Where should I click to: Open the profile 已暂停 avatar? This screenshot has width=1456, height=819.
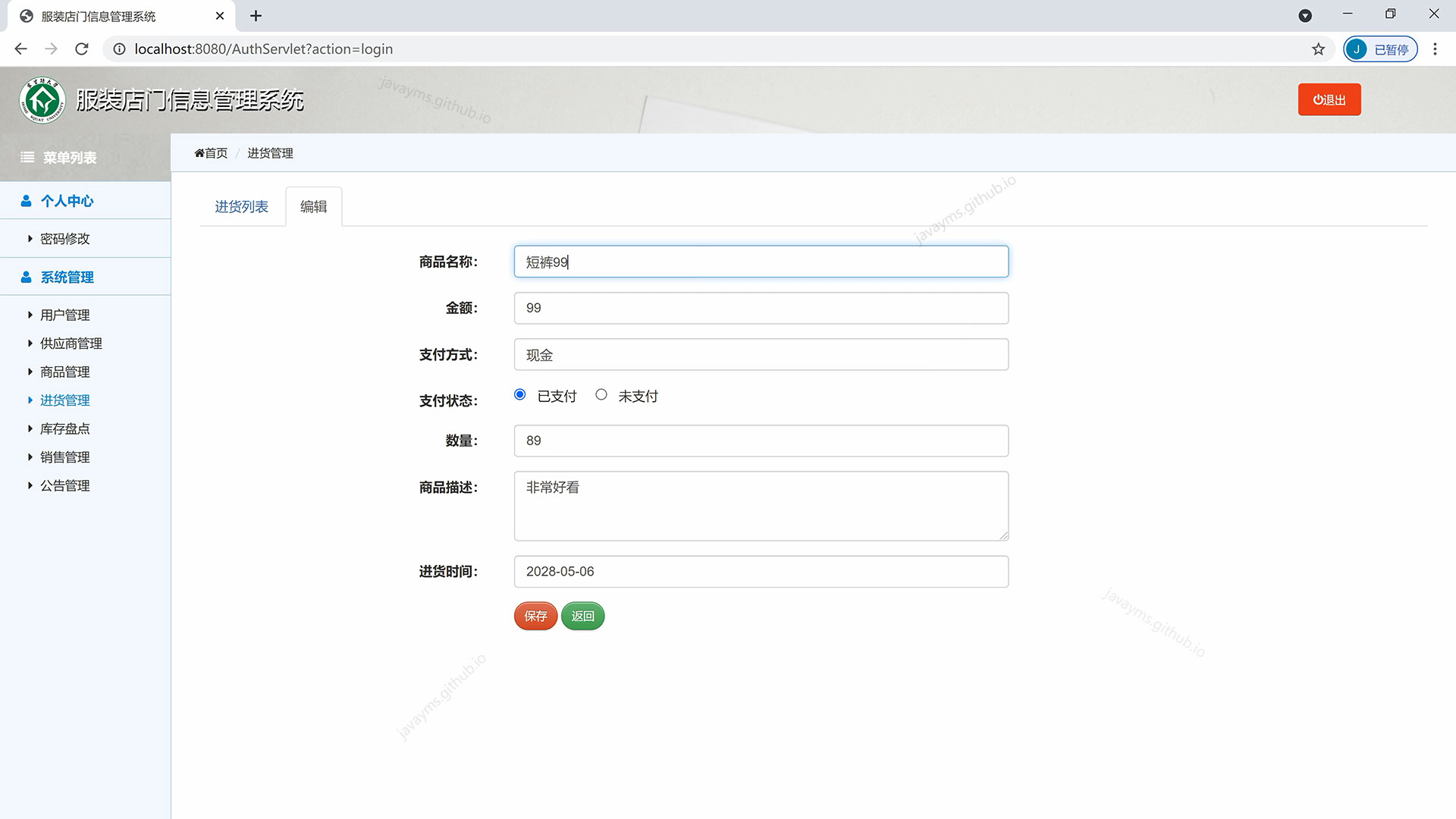1380,49
